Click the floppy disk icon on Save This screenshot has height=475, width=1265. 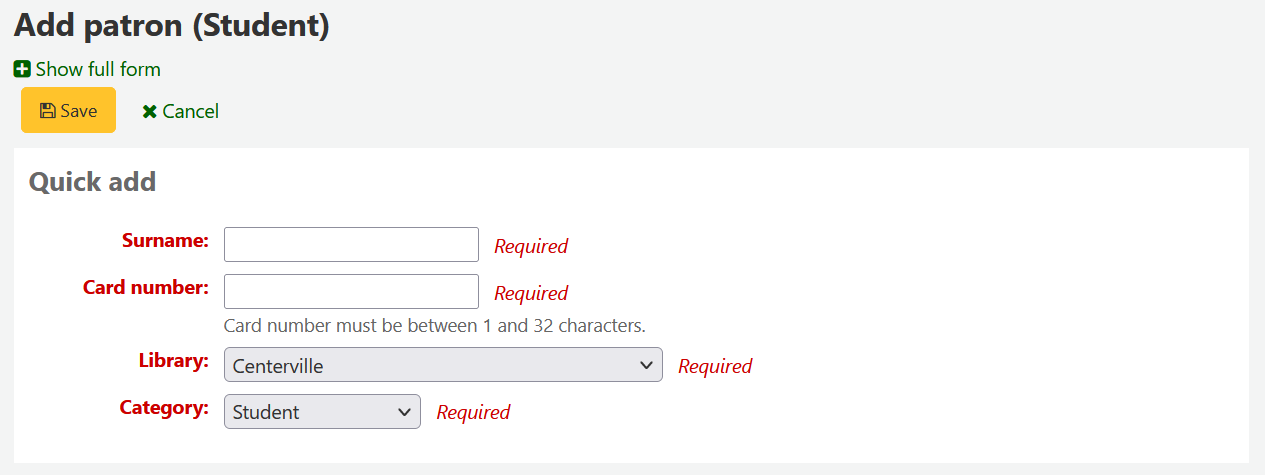tap(47, 111)
